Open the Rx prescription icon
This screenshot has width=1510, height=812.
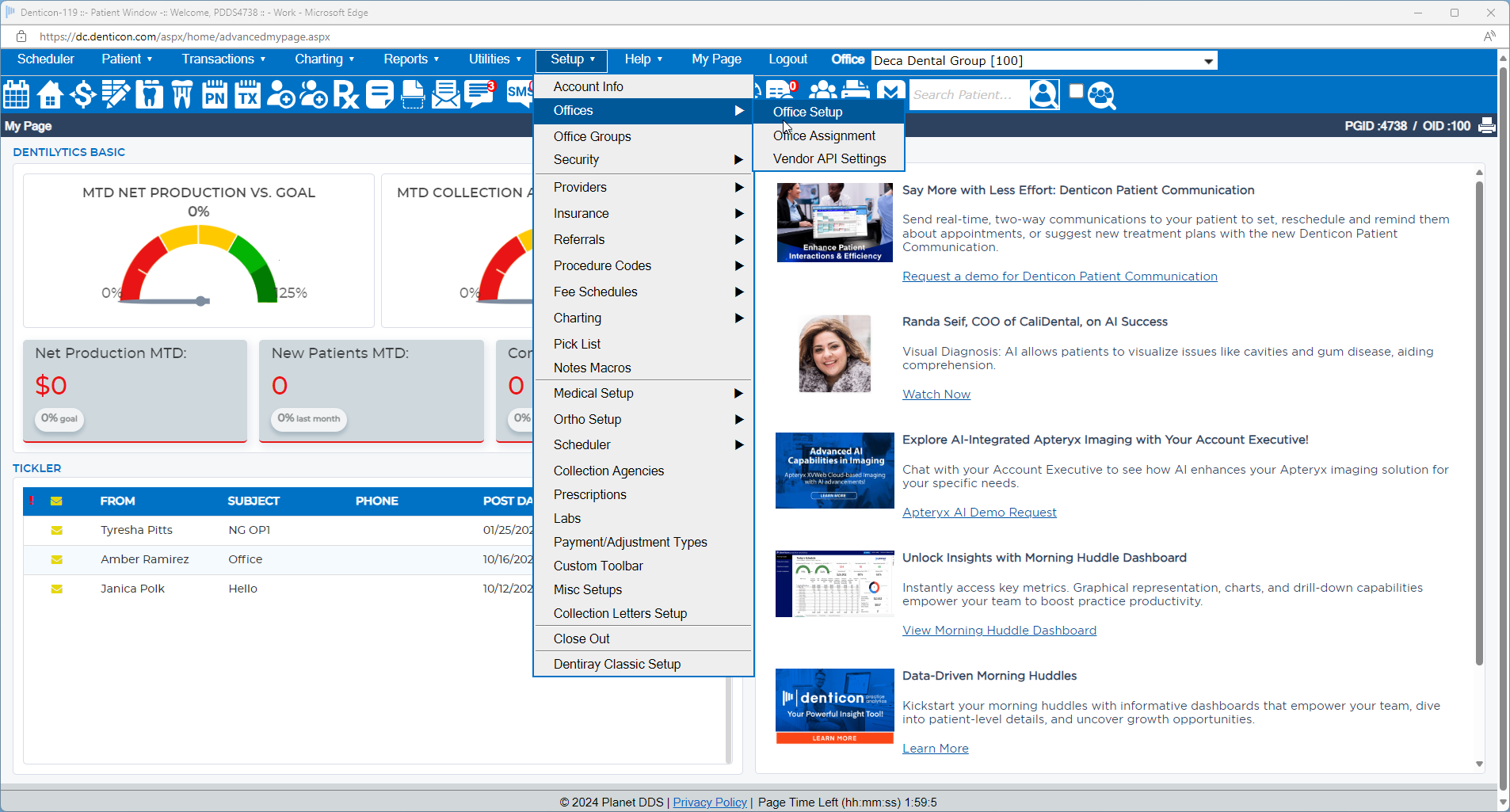coord(346,94)
